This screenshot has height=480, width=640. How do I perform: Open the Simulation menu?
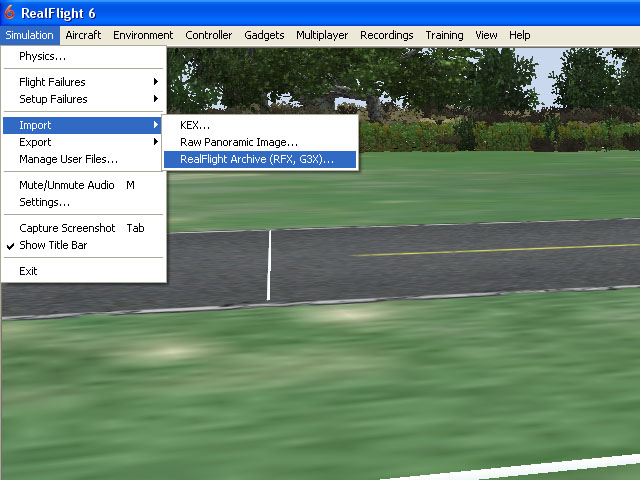point(30,35)
